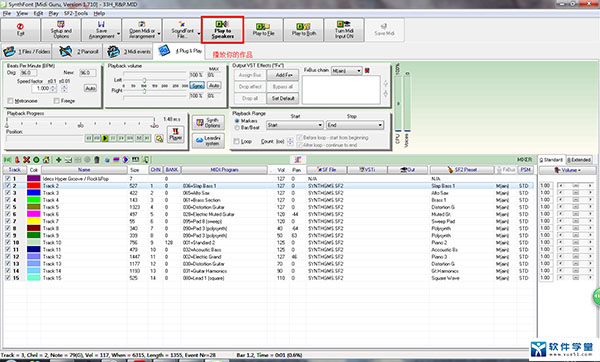Uncheck the checkbox for track 2

point(8,186)
